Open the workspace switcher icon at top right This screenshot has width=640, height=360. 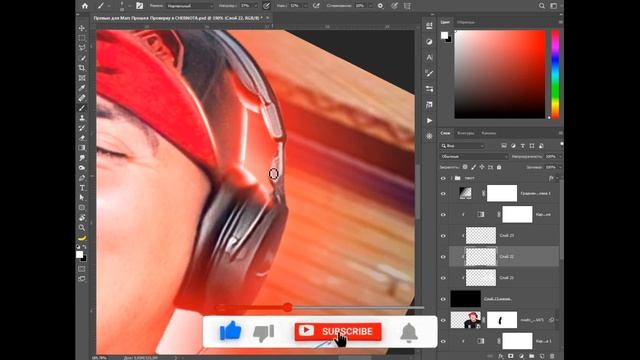[554, 6]
